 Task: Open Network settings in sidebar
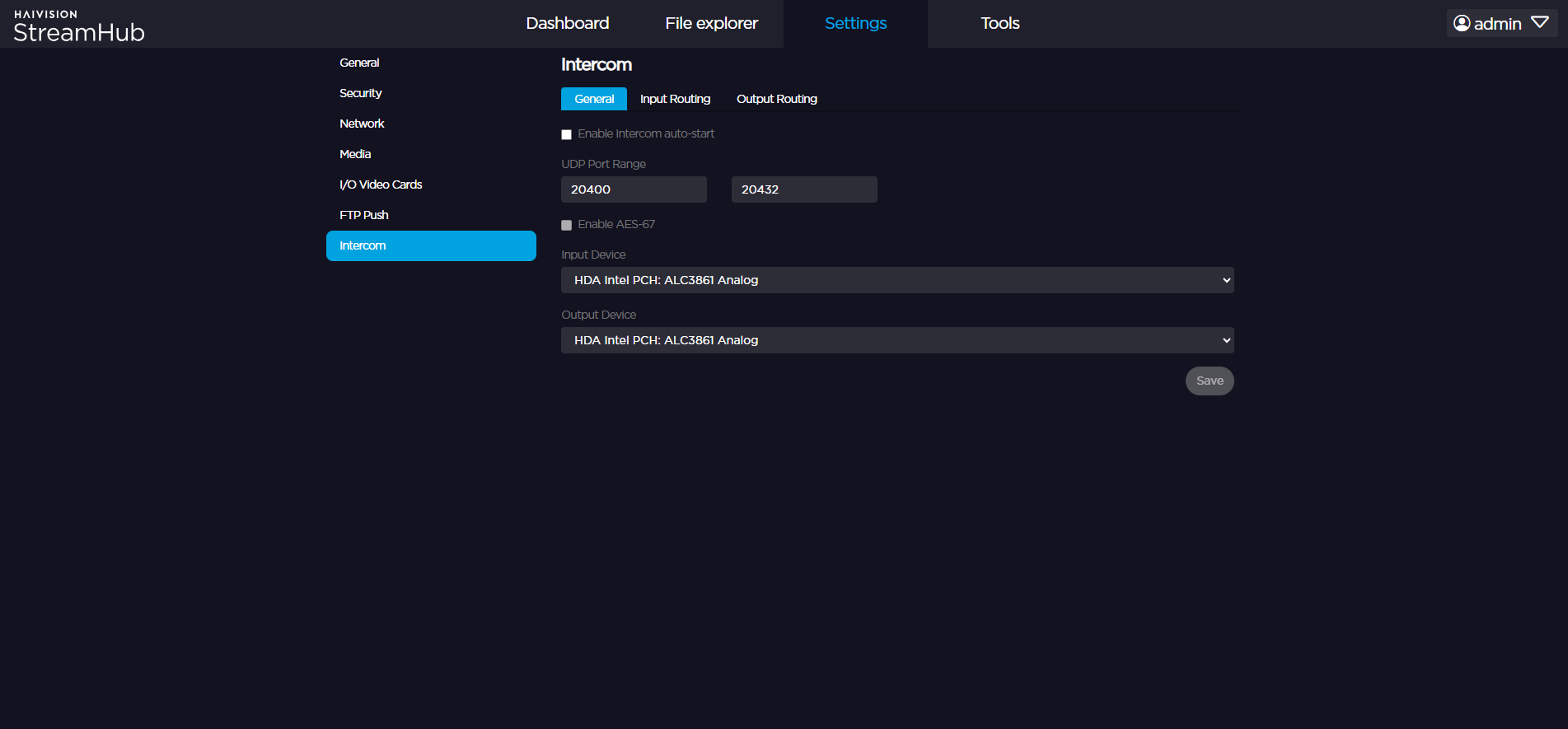click(362, 124)
